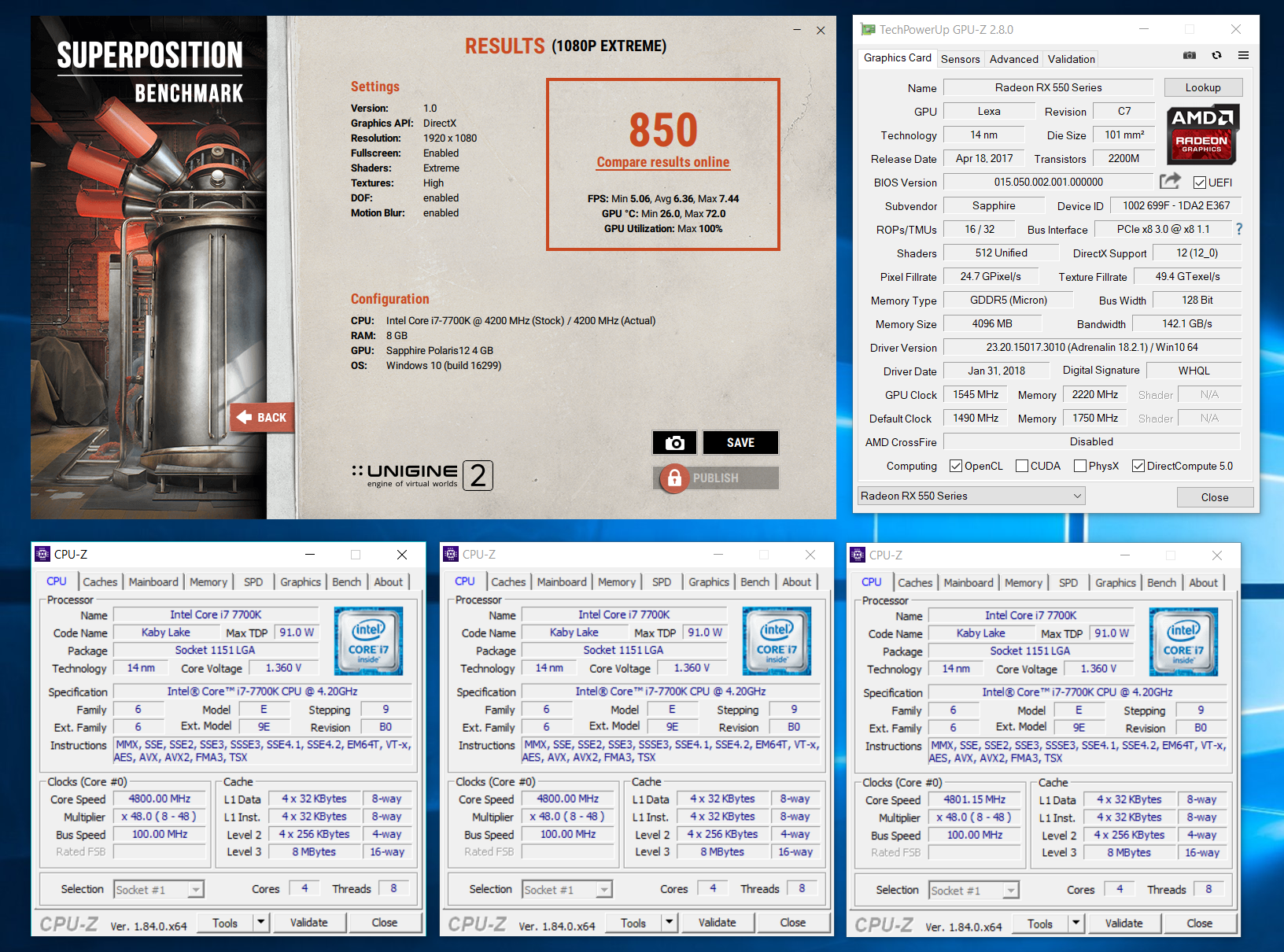Open the Validation tab in GPU-Z
The image size is (1284, 952).
coord(1071,59)
